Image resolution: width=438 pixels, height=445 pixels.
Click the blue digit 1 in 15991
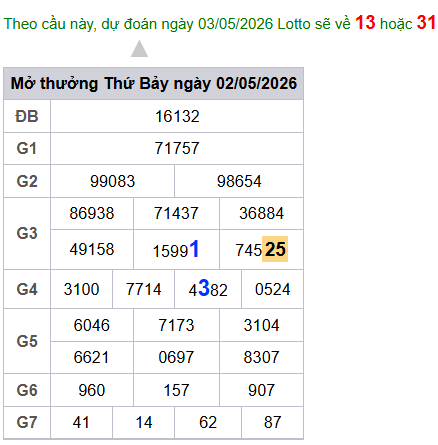[x=194, y=249]
